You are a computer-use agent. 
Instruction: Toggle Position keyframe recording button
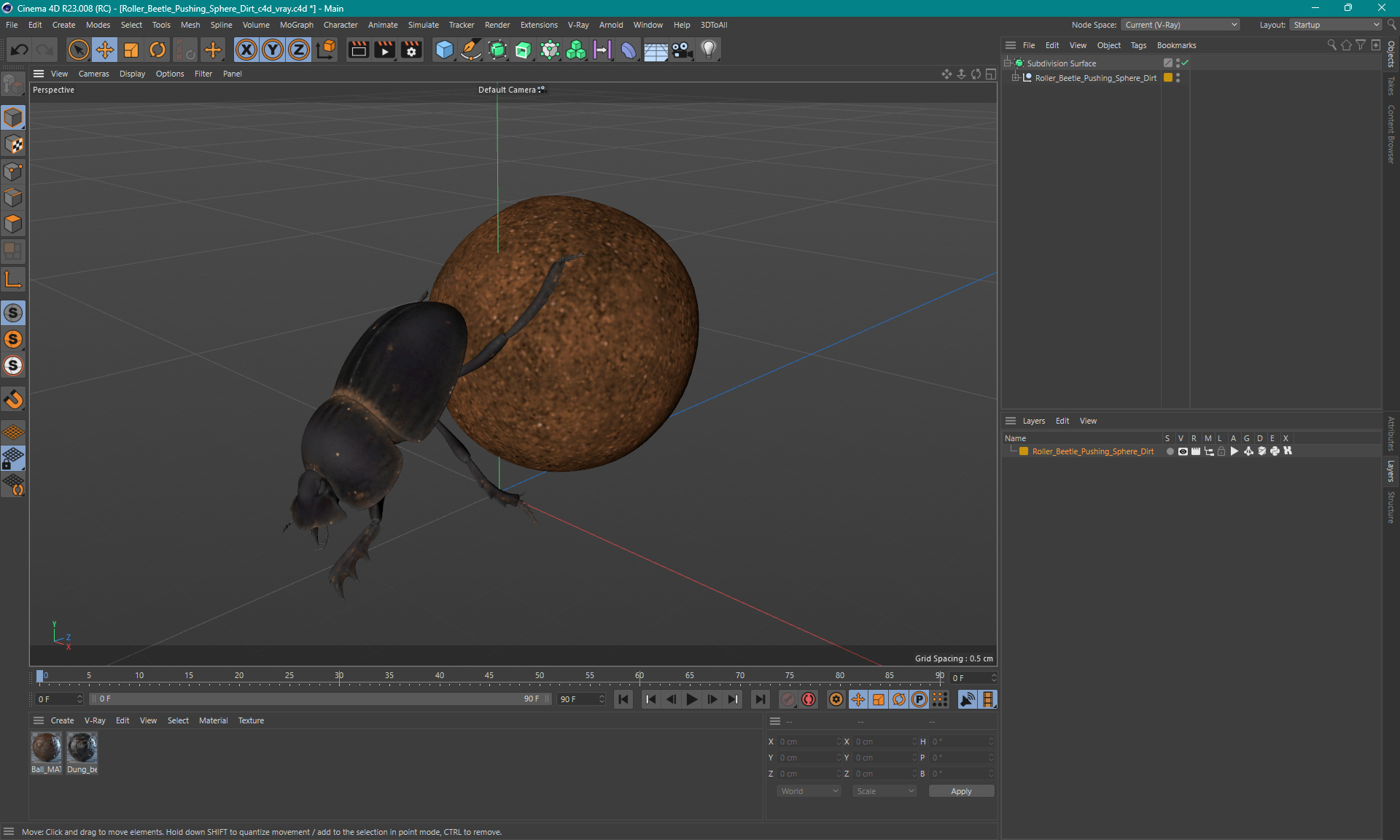(x=858, y=699)
